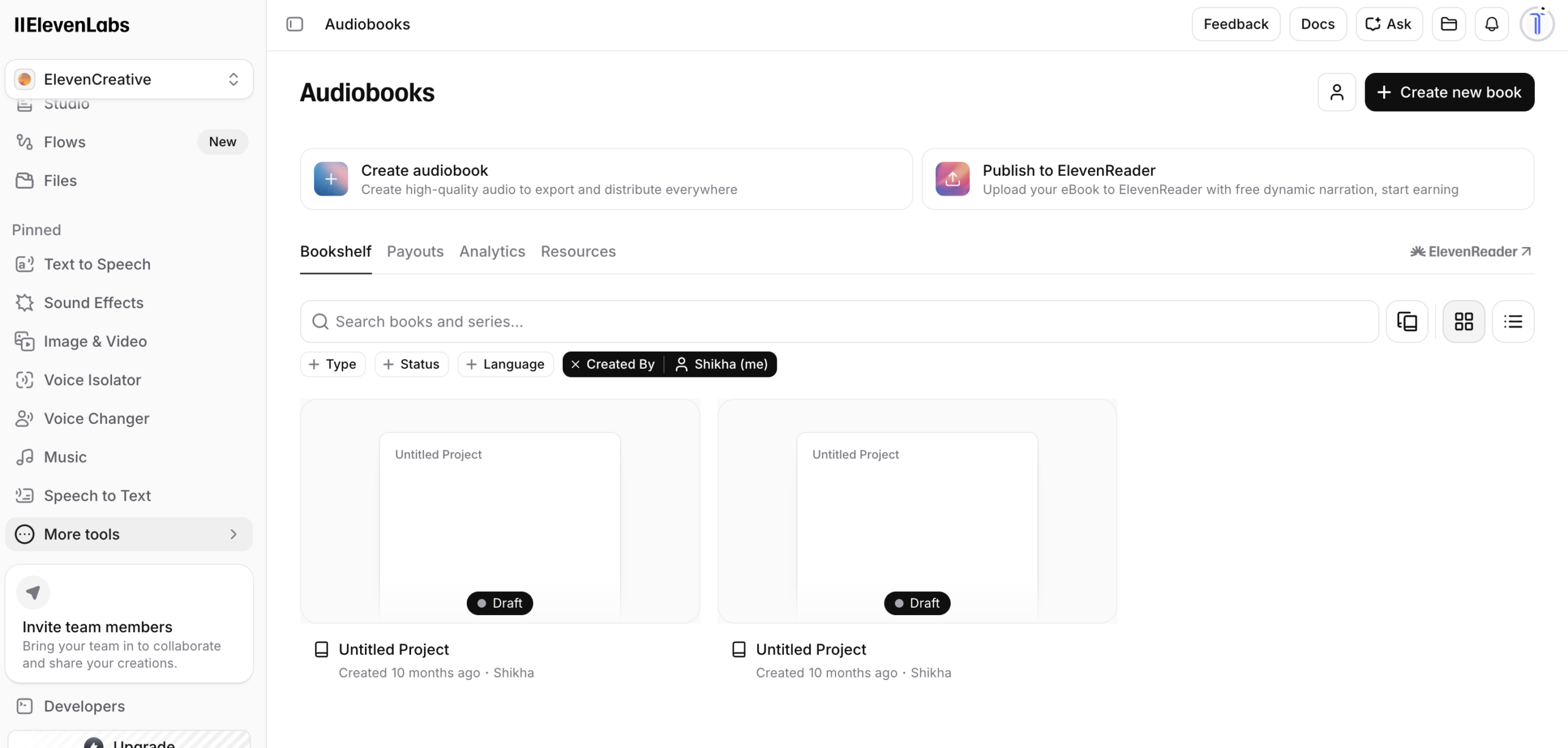Screen dimensions: 1568x748
Task: Click the person icon beside Create new book
Action: pos(1336,92)
